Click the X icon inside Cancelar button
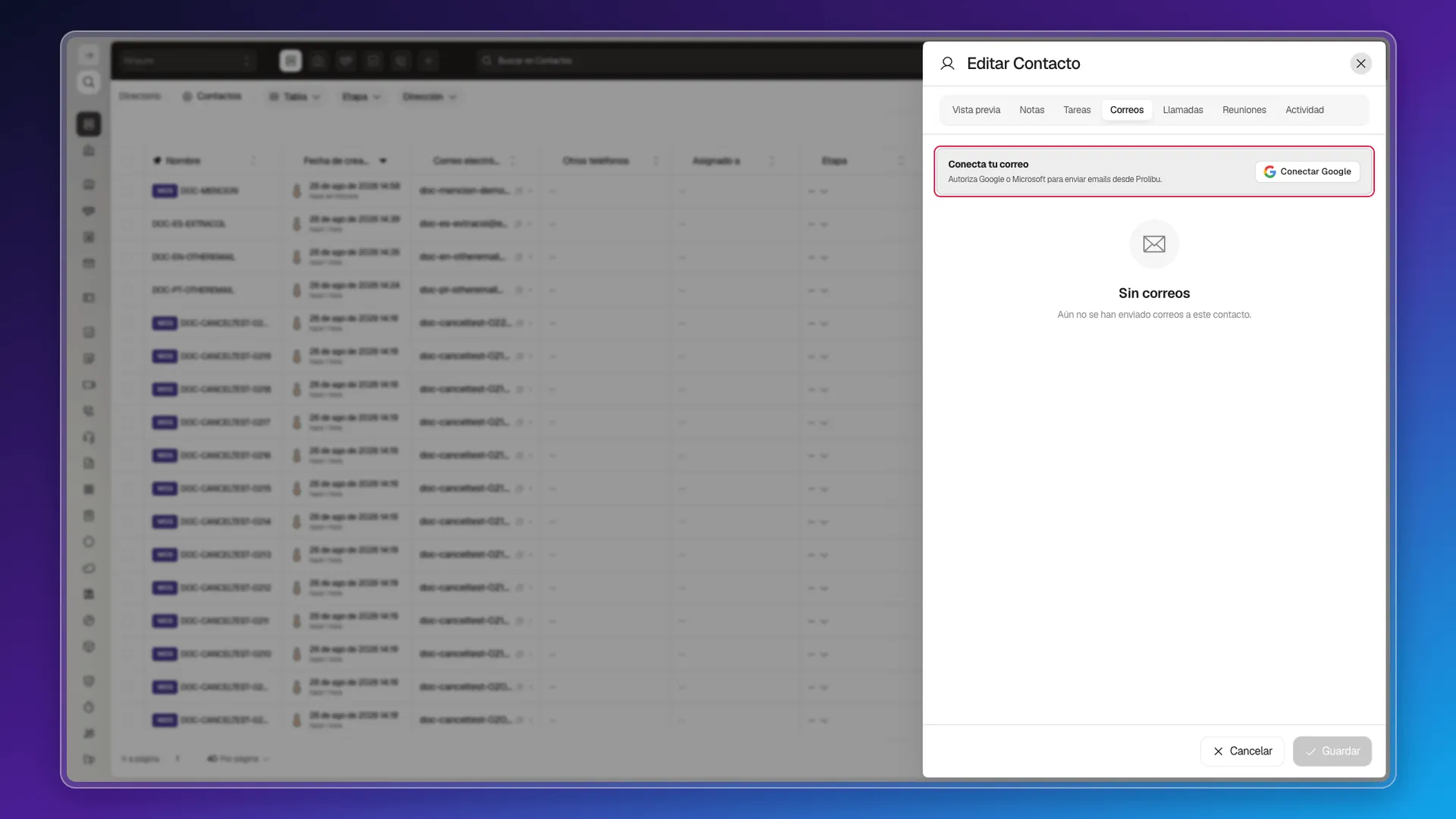Screen dimensions: 1456x819 tap(1218, 752)
